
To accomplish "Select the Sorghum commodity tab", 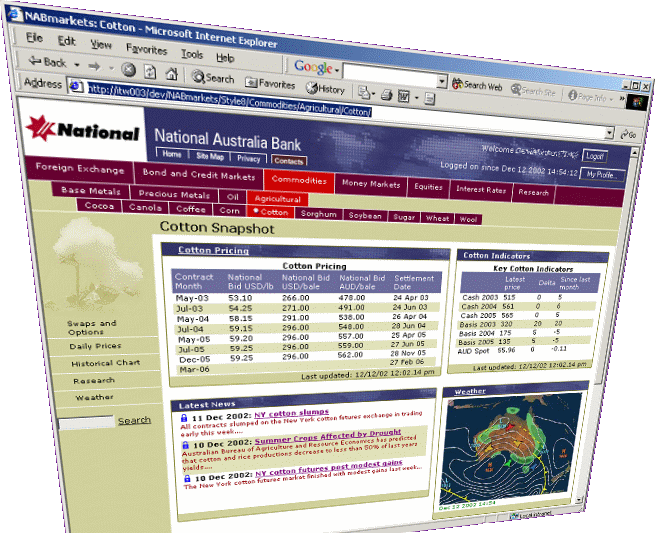I will coord(318,214).
